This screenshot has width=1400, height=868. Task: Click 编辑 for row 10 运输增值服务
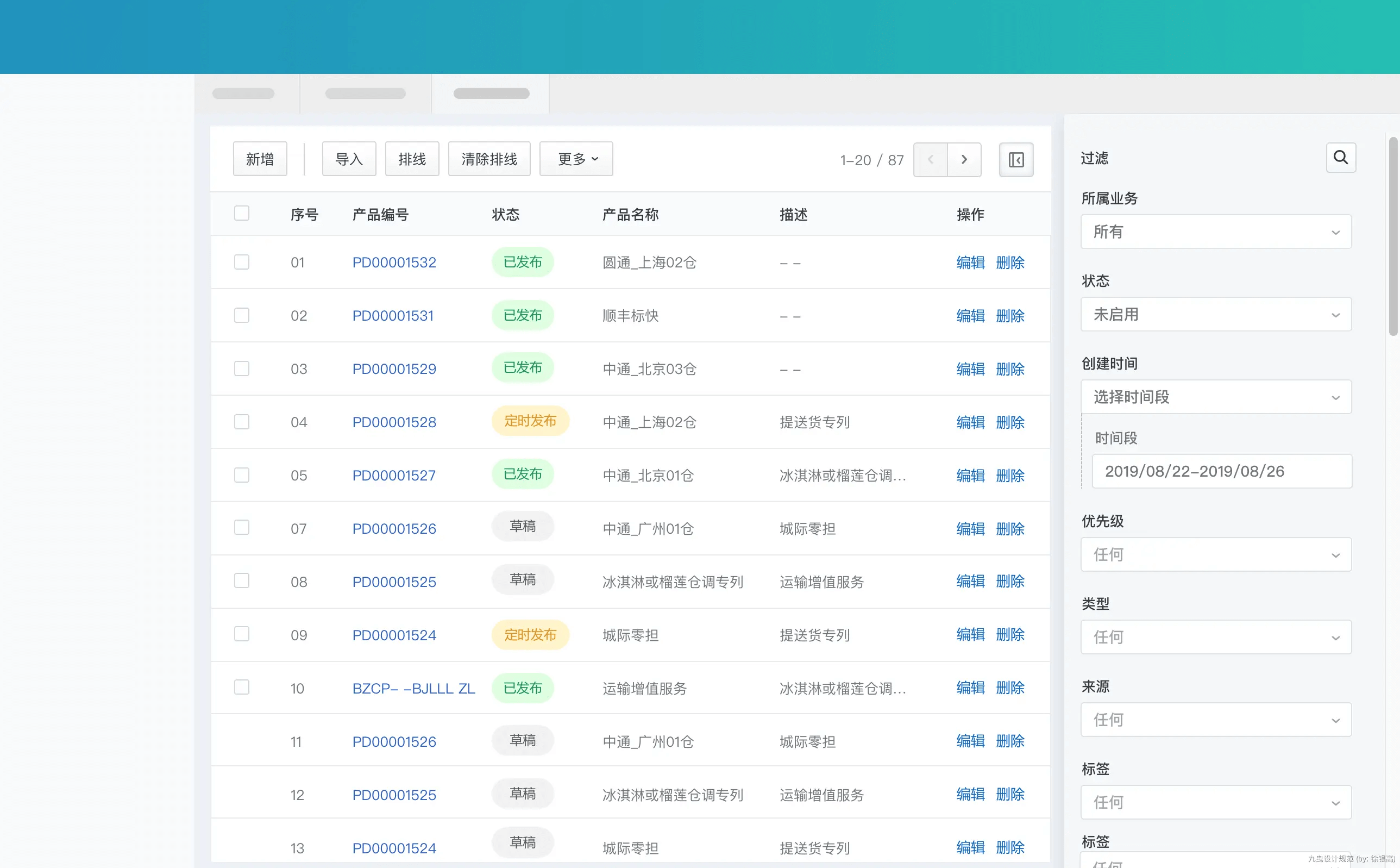click(970, 688)
